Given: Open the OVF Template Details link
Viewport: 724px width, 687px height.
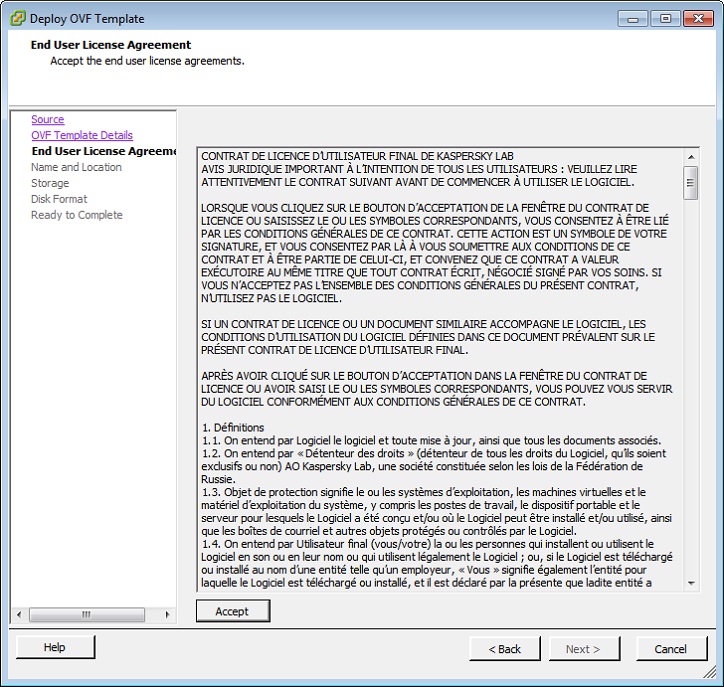Looking at the screenshot, I should [x=82, y=135].
